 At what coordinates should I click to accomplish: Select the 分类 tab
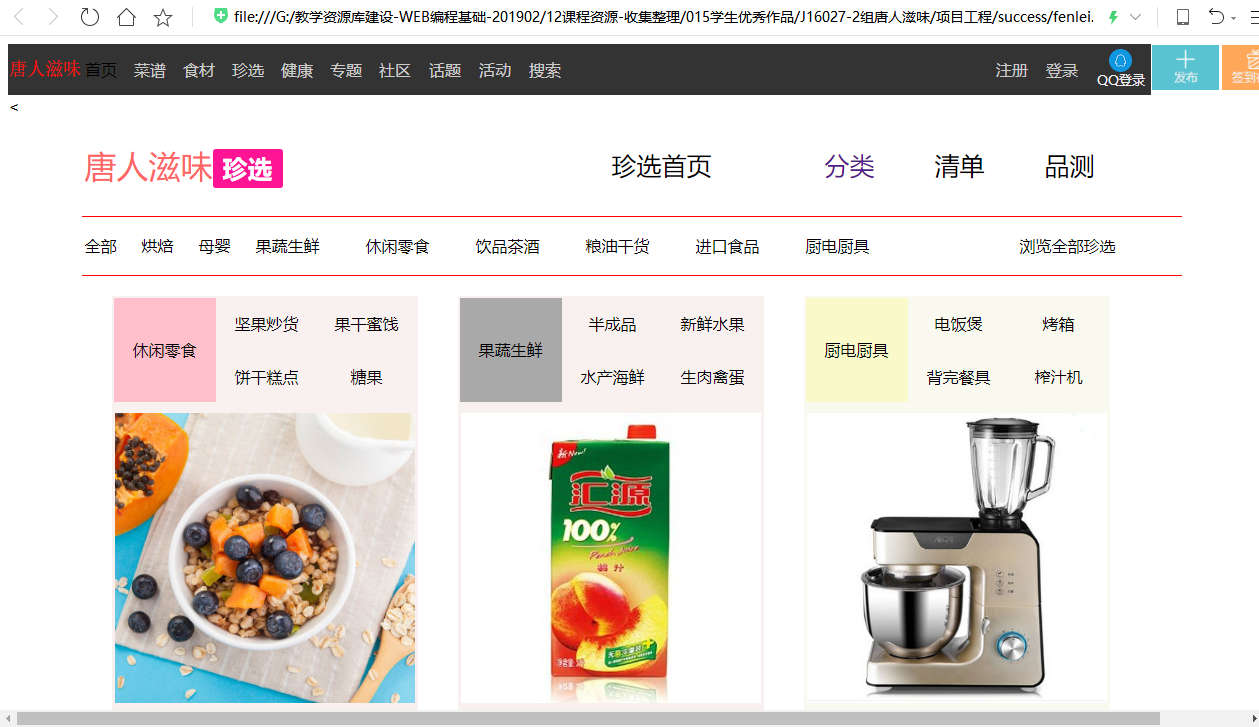click(x=850, y=166)
